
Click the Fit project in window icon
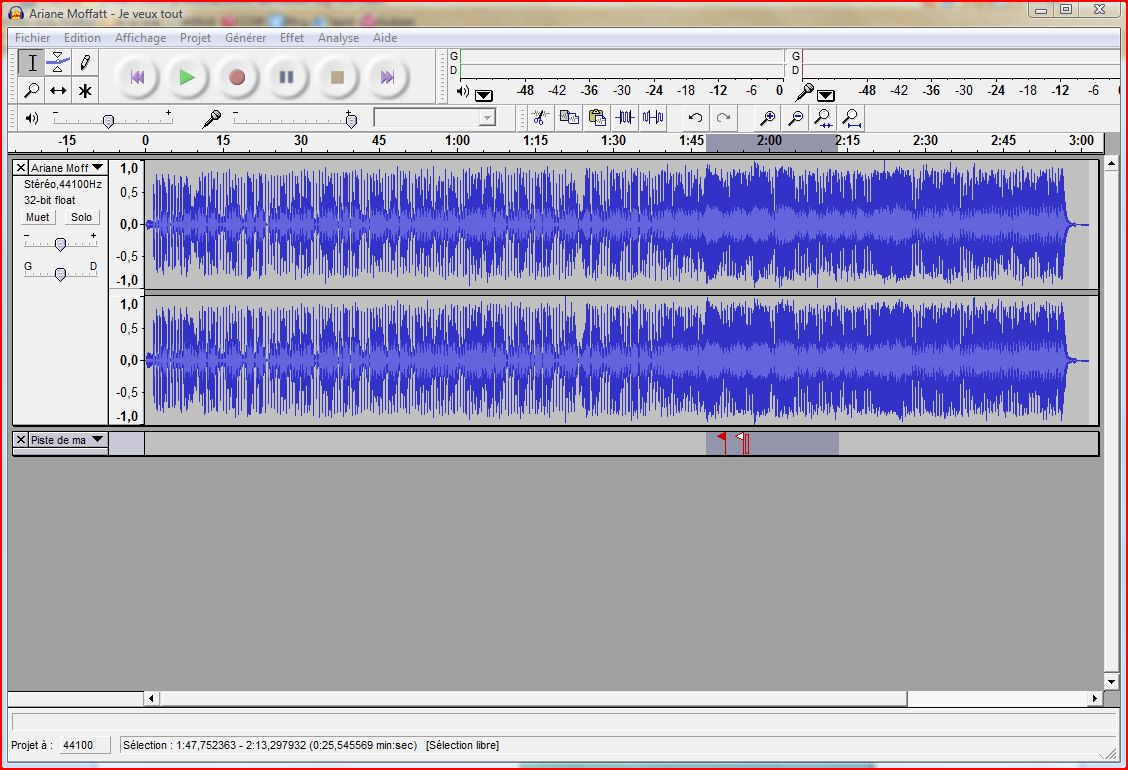[851, 117]
